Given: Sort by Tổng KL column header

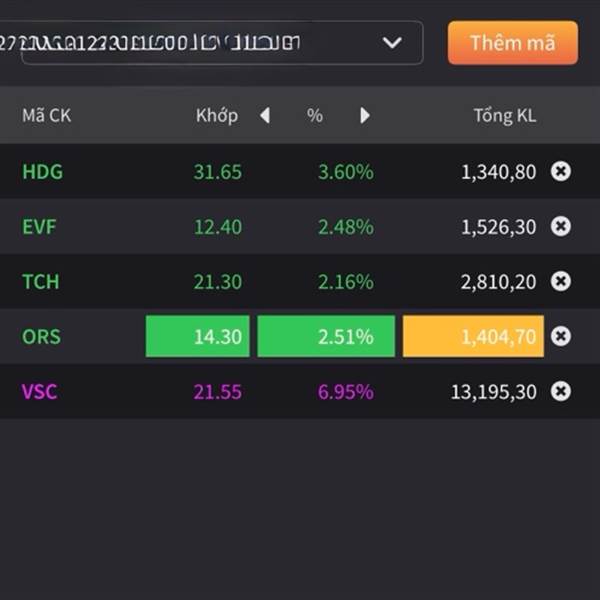Looking at the screenshot, I should [x=504, y=115].
